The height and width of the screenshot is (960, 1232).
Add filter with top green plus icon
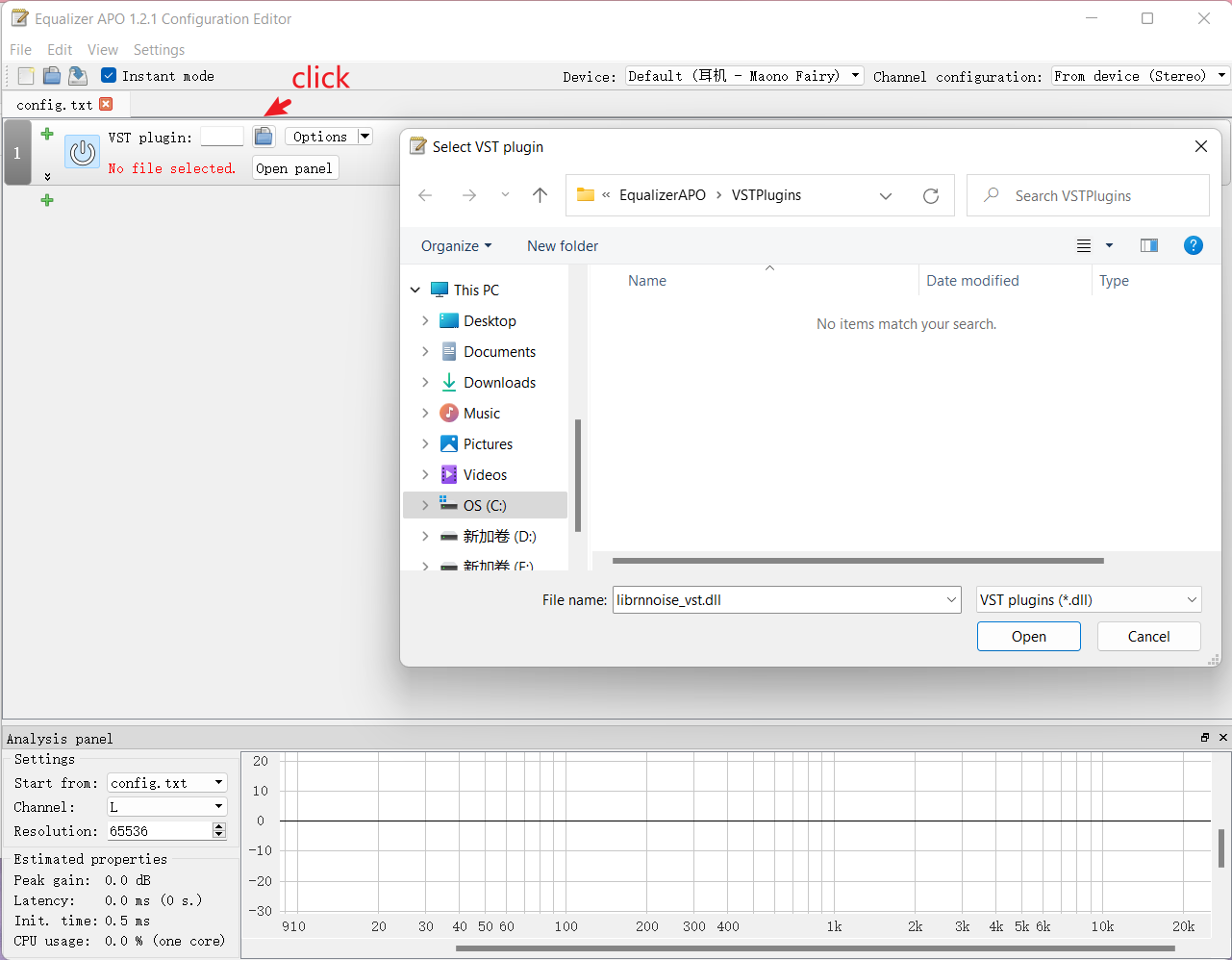click(x=47, y=134)
